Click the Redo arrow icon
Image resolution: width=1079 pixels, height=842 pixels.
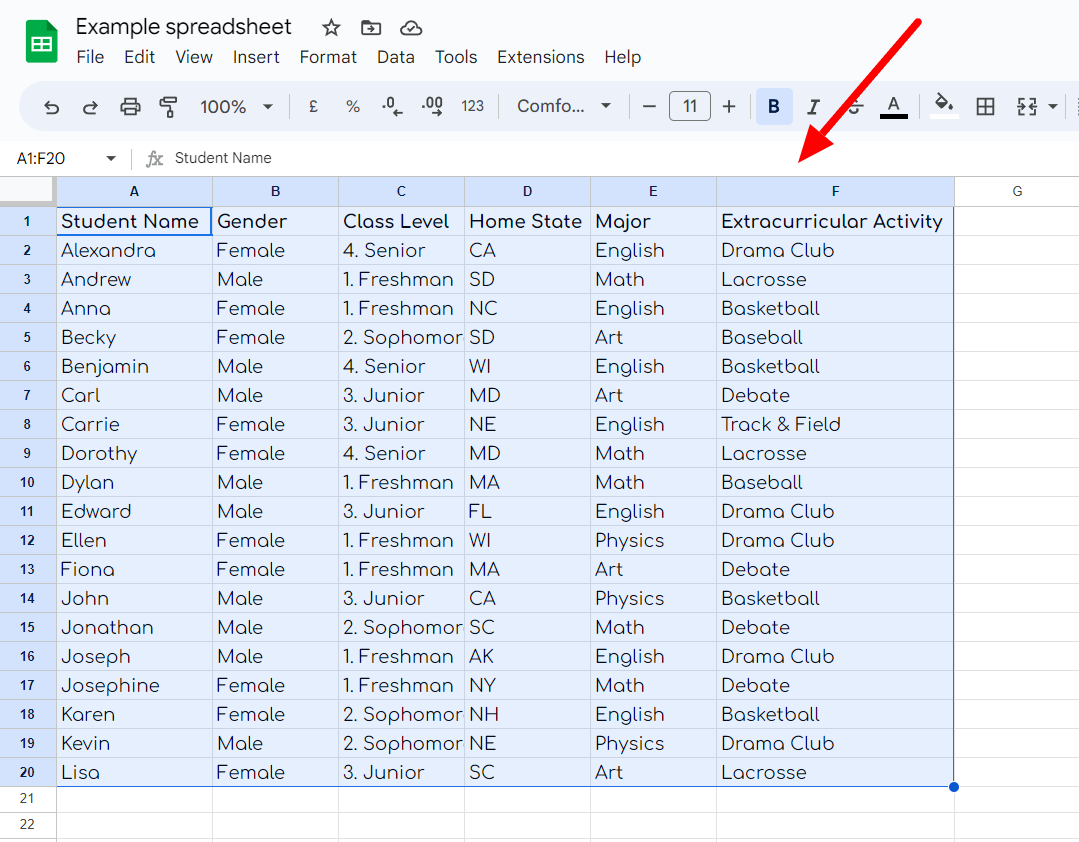coord(90,107)
